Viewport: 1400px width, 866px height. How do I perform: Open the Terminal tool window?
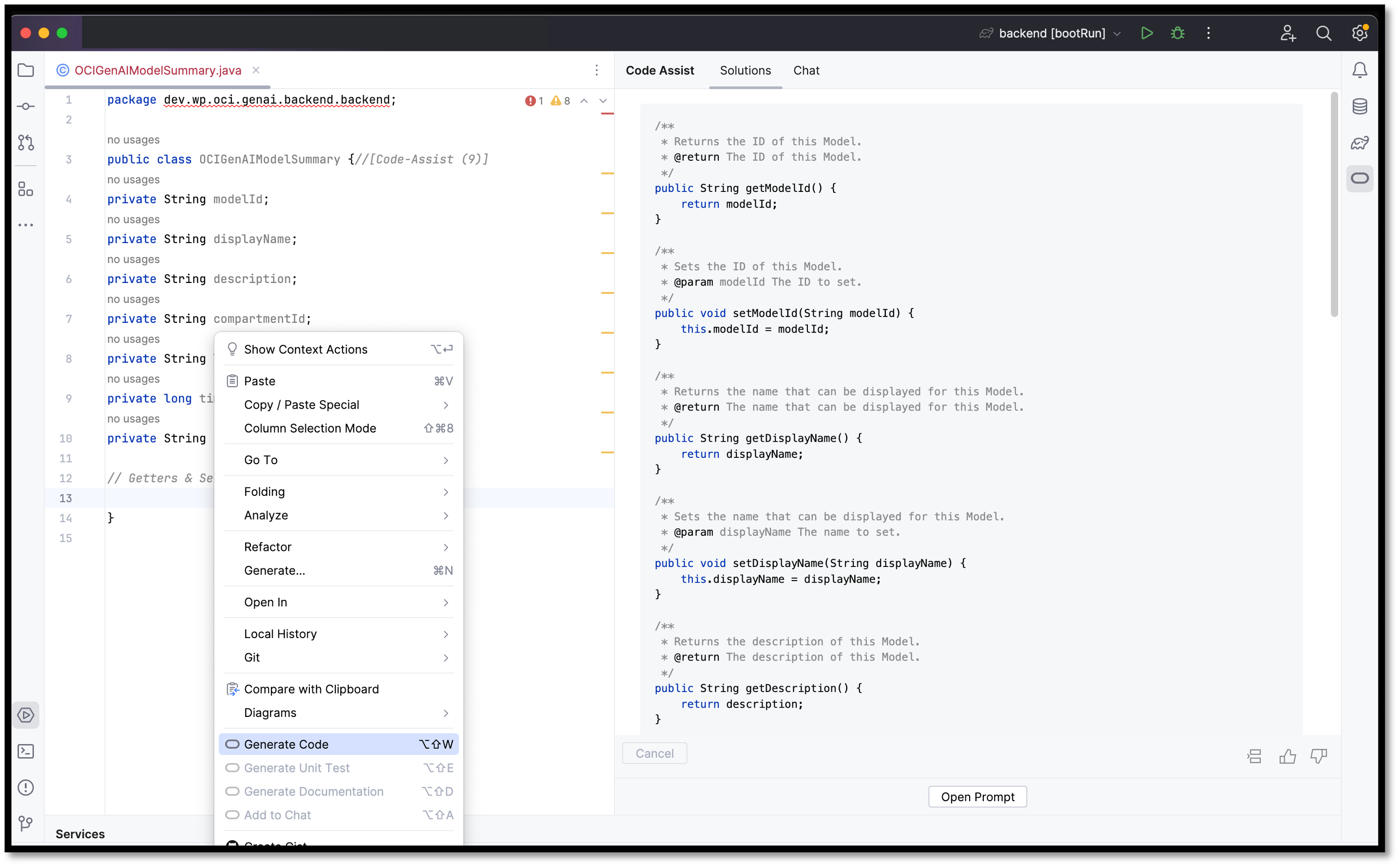[26, 752]
